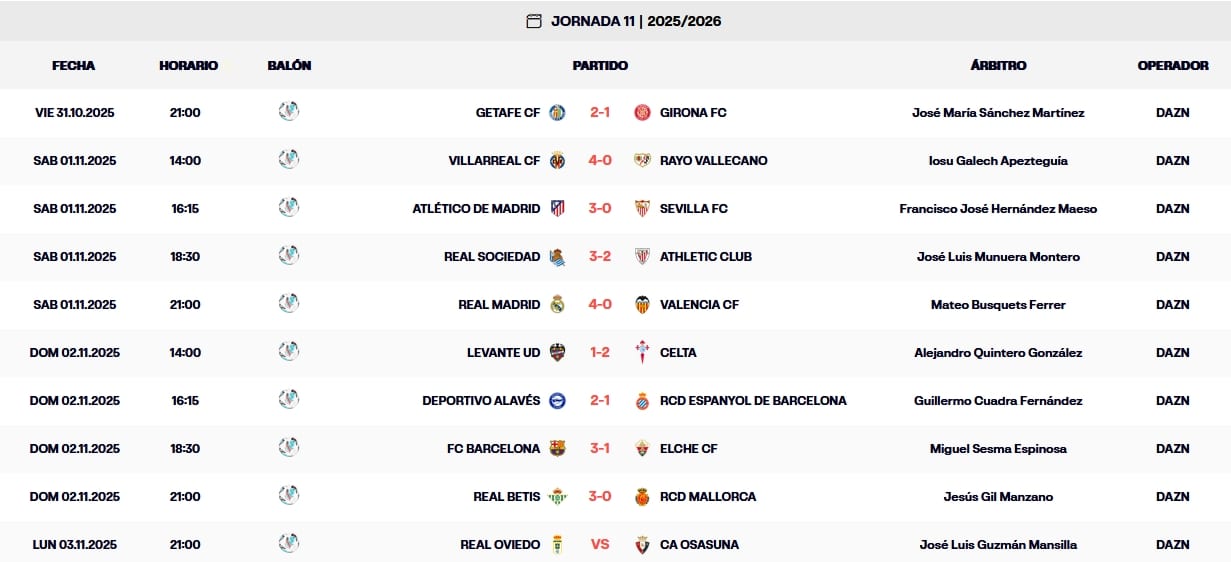Click the Real Betis crest
This screenshot has width=1231, height=562.
click(558, 497)
